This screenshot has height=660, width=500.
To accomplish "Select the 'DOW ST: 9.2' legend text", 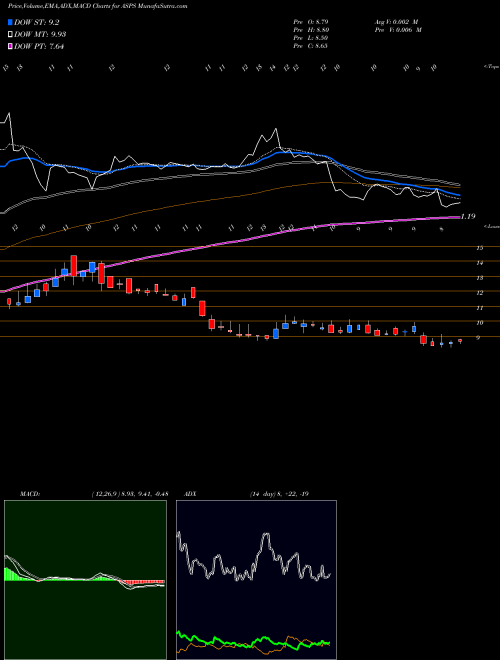I will pos(37,22).
